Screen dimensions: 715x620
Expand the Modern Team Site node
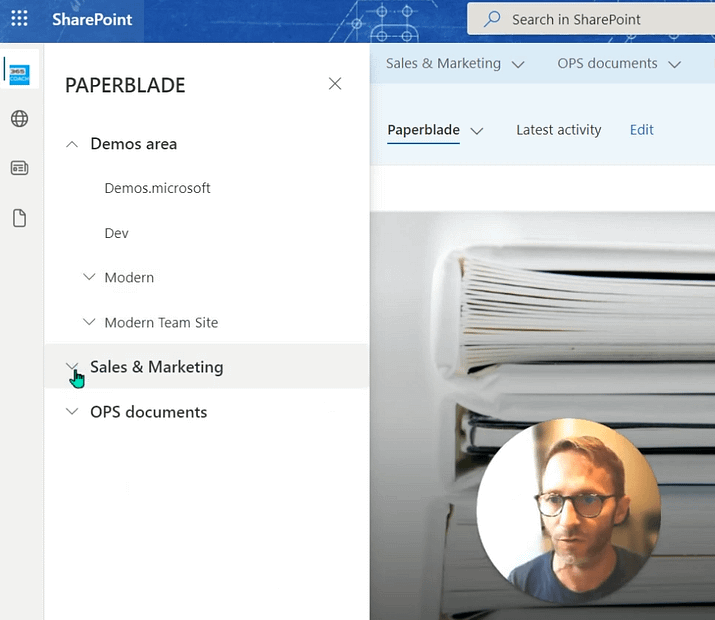(x=89, y=322)
